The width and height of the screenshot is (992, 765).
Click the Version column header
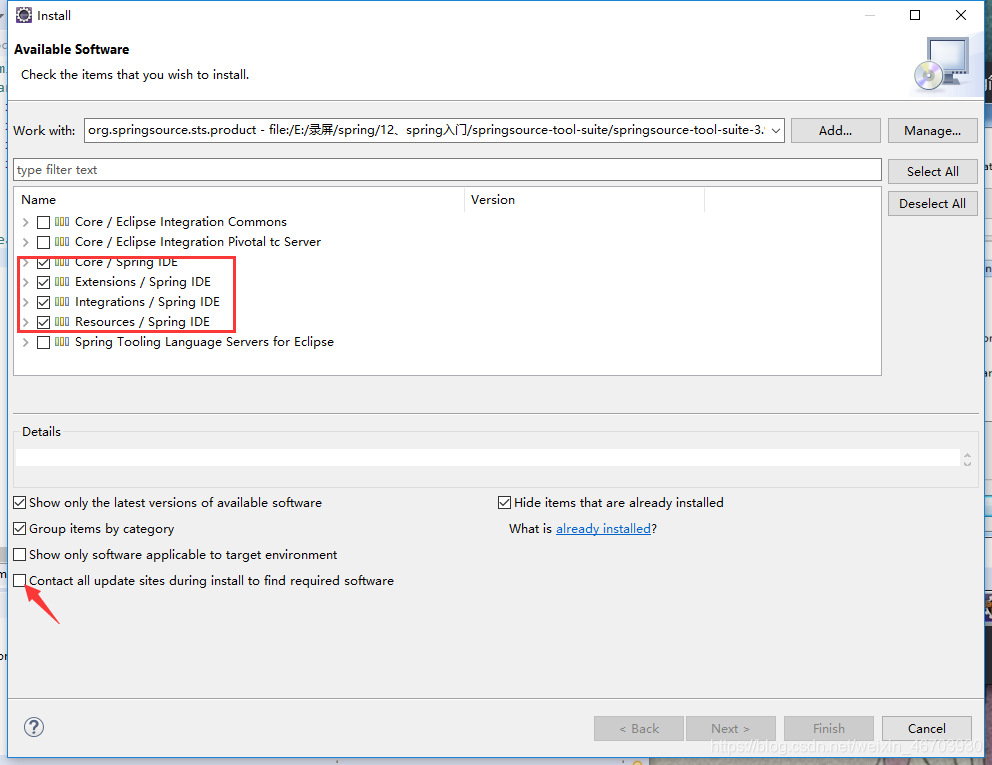(585, 199)
